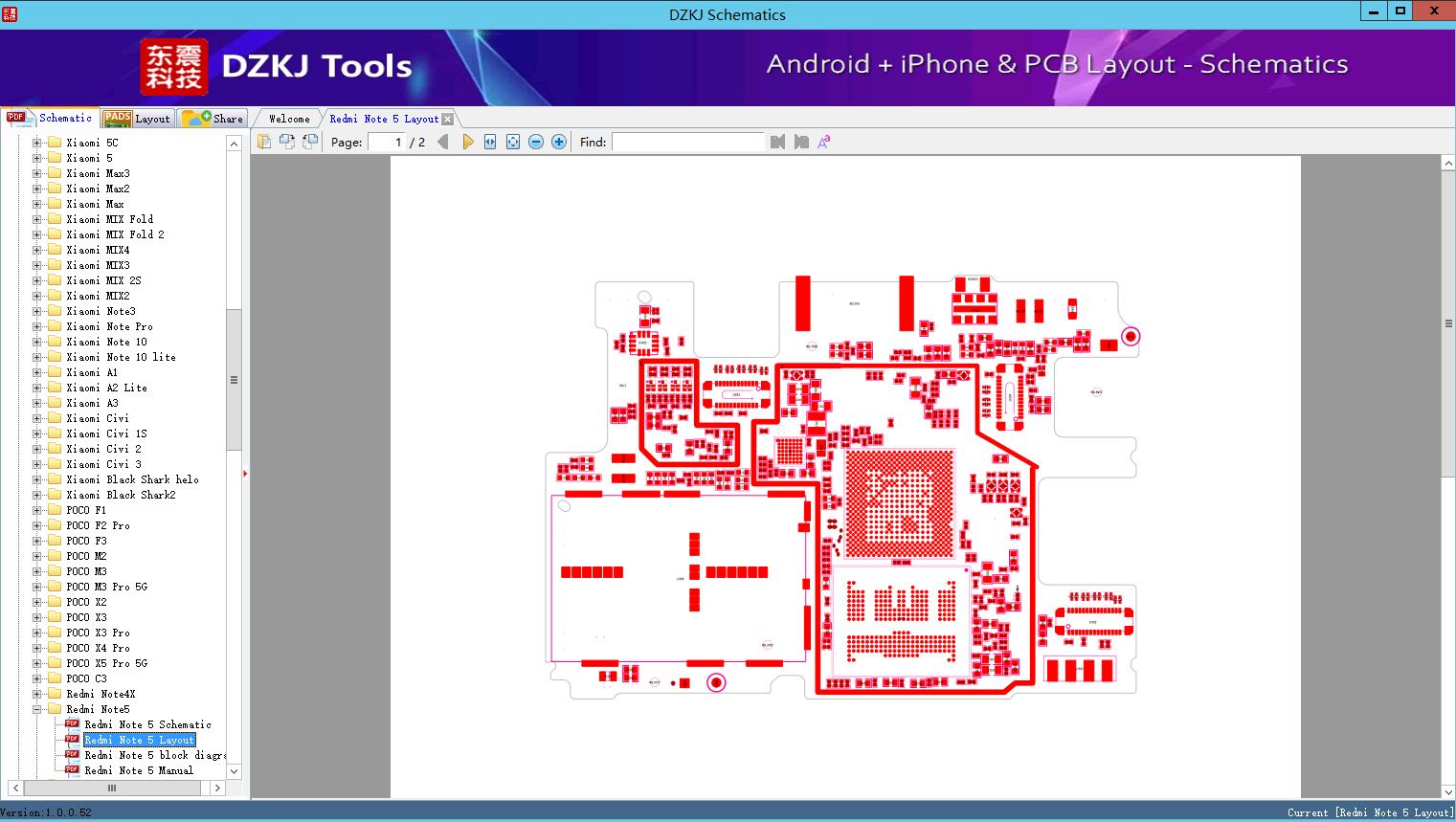
Task: Go to the next page arrow
Action: point(467,142)
